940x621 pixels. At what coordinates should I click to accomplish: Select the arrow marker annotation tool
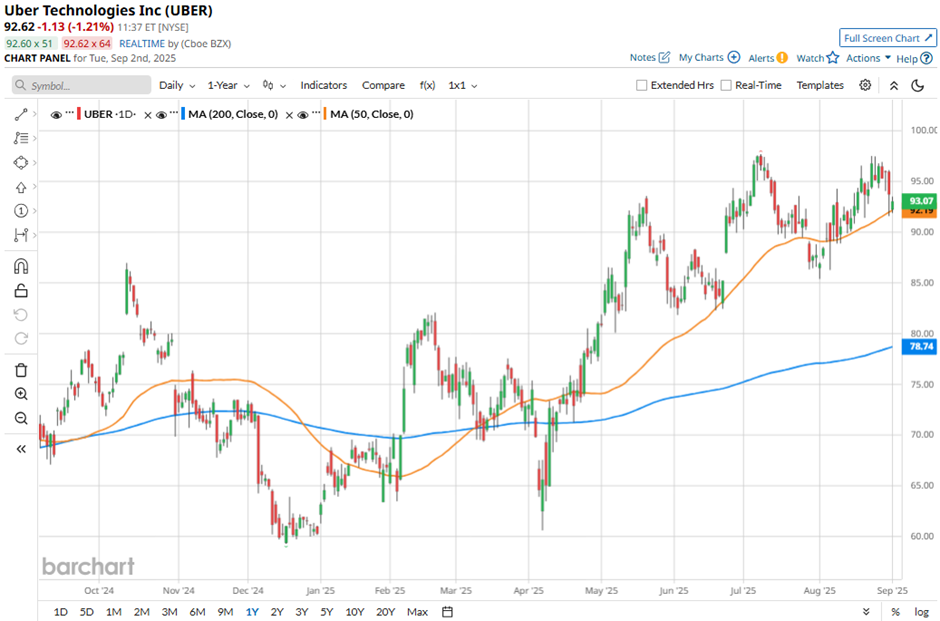[x=21, y=187]
